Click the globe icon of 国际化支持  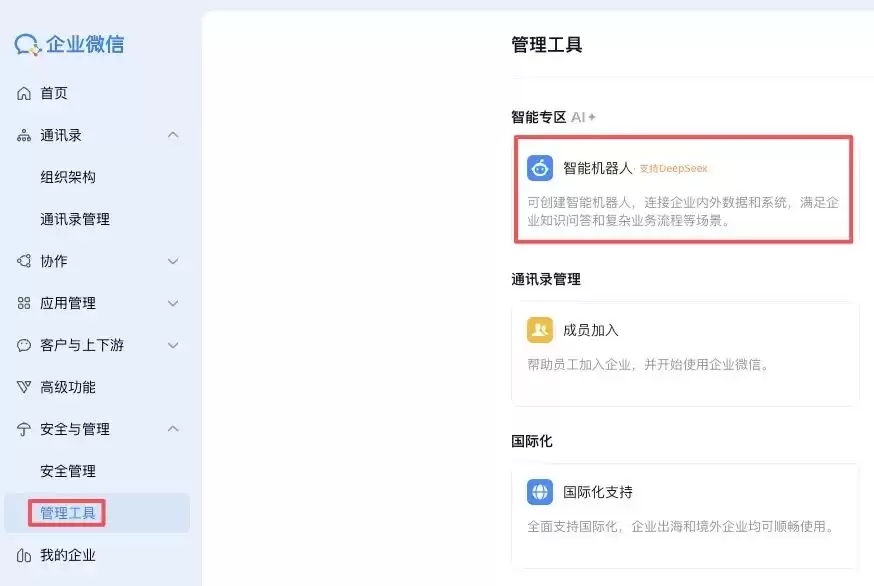pos(540,492)
